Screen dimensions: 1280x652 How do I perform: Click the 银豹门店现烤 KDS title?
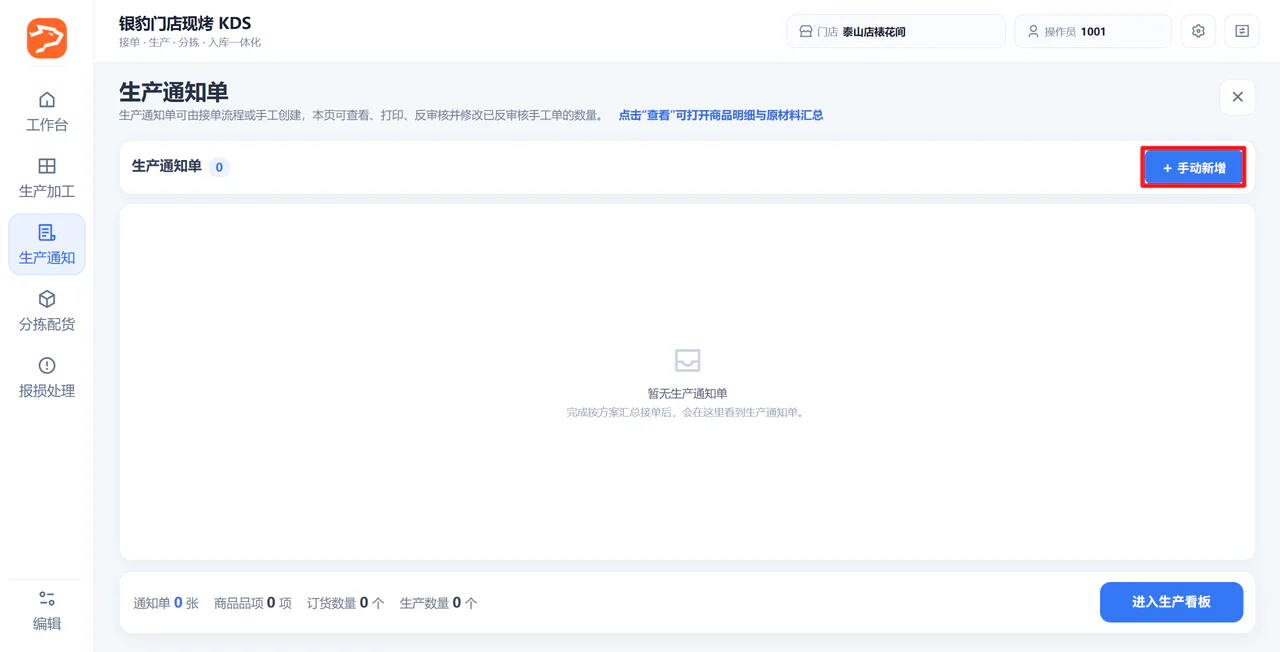click(x=185, y=23)
